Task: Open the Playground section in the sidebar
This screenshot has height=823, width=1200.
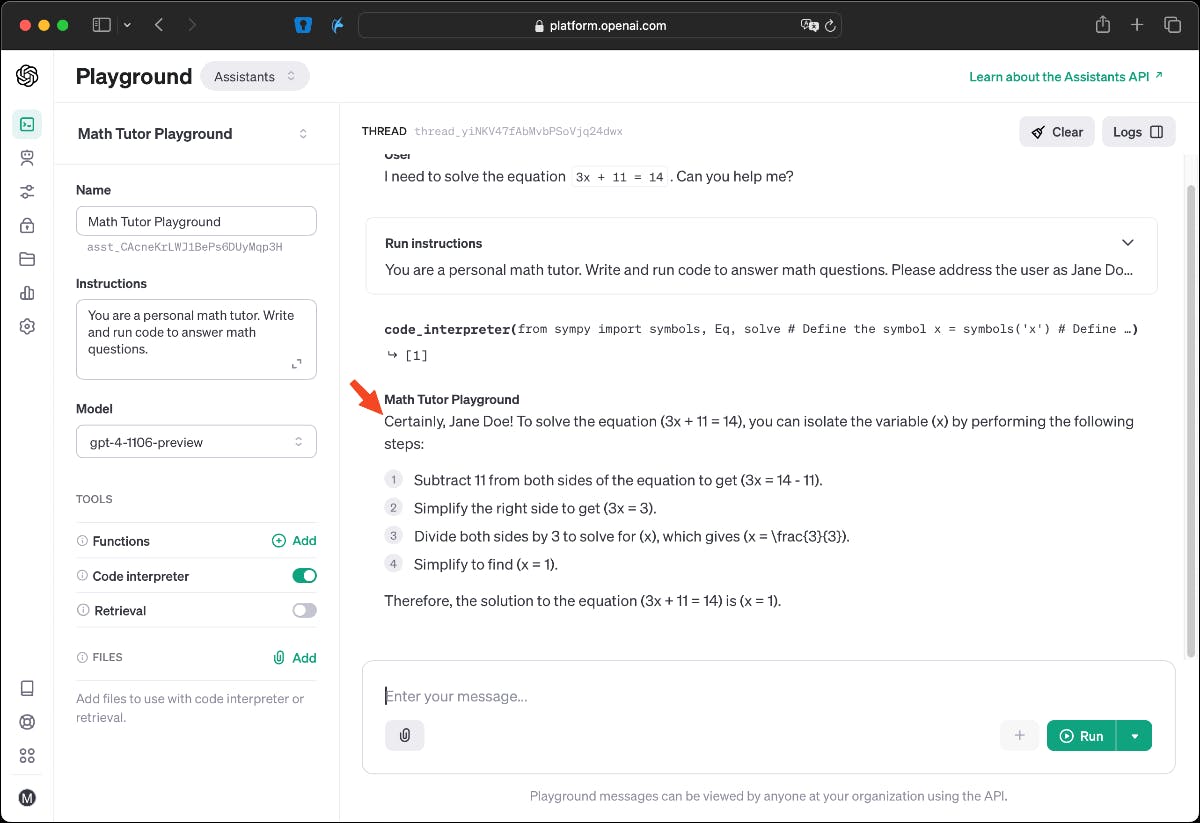Action: point(27,124)
